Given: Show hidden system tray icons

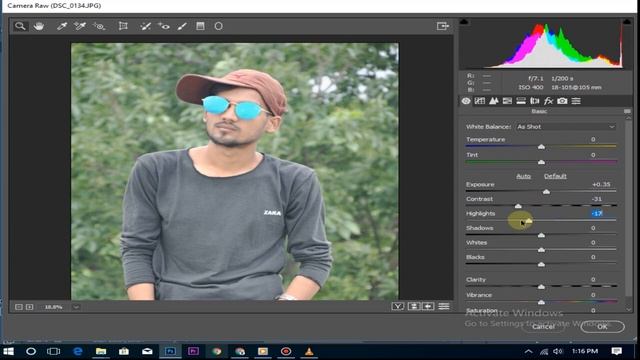Looking at the screenshot, I should pyautogui.click(x=528, y=351).
